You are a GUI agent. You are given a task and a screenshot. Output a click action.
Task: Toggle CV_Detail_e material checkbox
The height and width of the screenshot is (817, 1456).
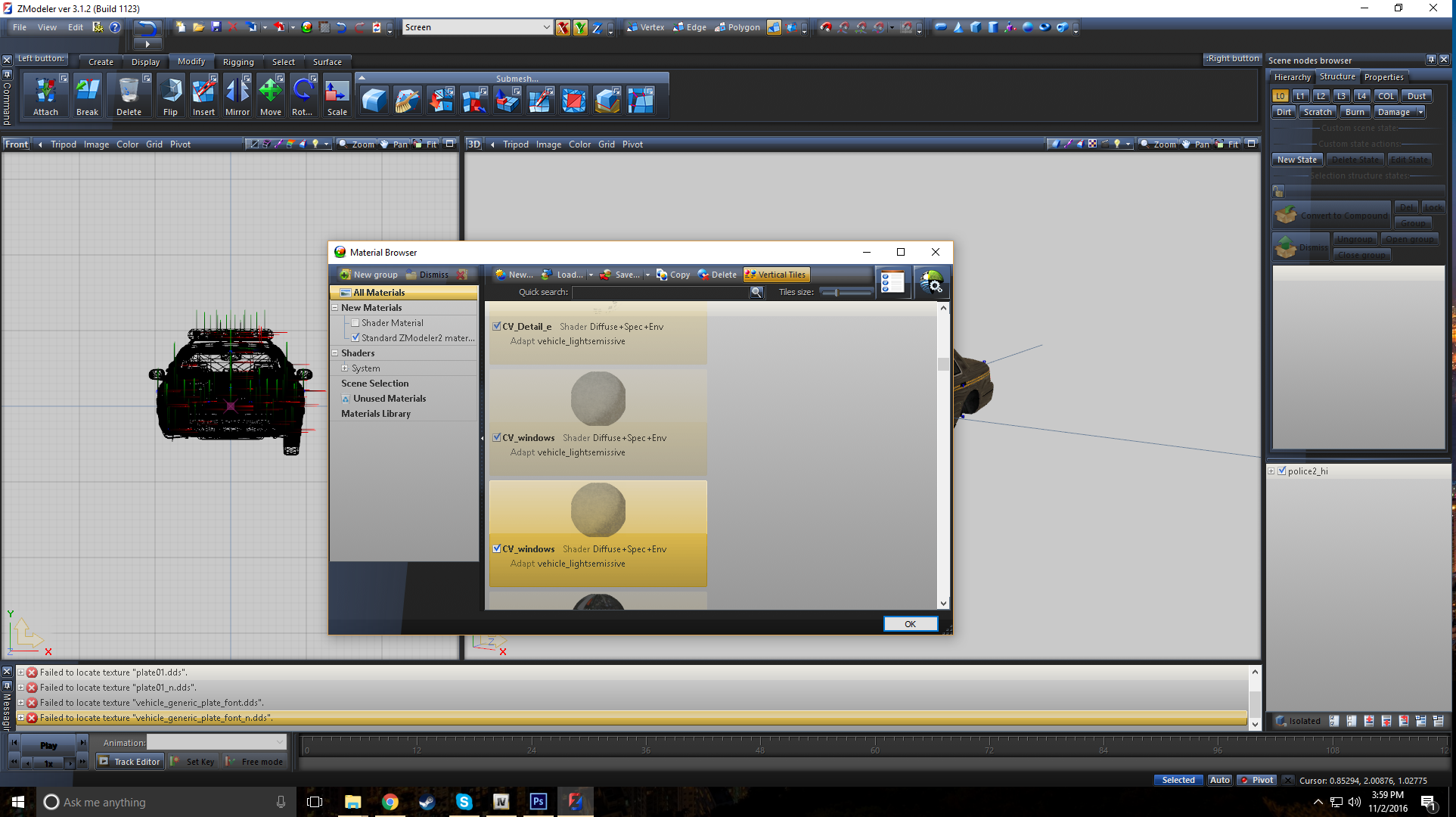point(497,327)
